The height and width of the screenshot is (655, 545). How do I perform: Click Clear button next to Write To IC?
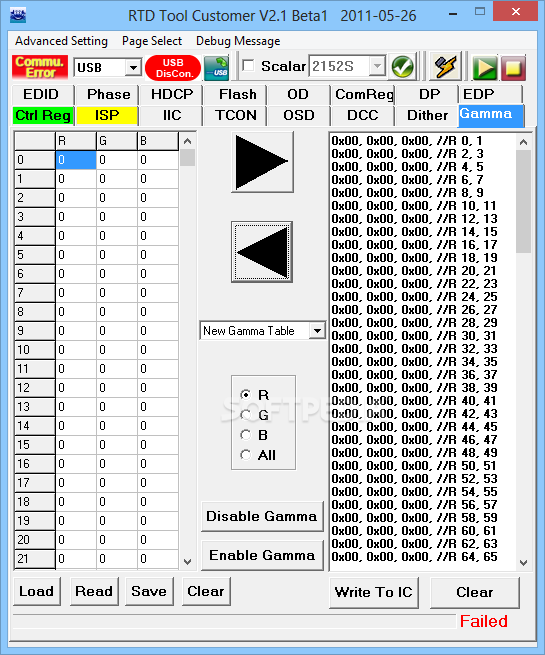click(474, 592)
